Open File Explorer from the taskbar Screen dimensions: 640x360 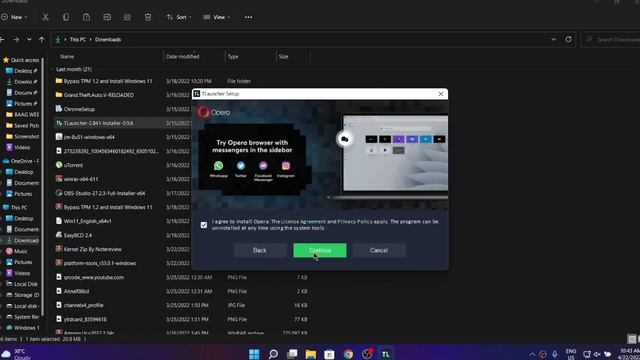pos(311,353)
